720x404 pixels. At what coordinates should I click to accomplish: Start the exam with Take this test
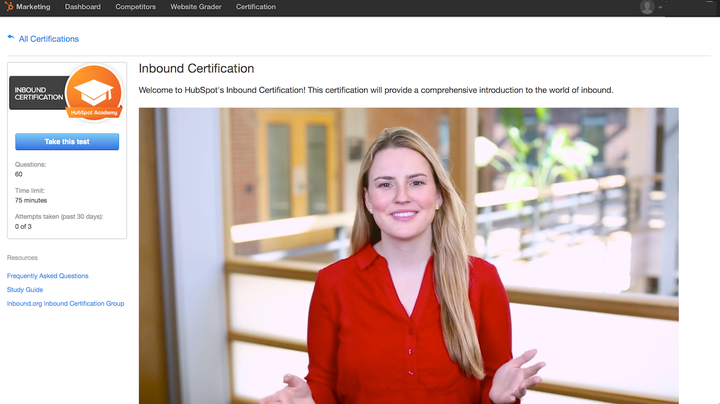(x=67, y=141)
